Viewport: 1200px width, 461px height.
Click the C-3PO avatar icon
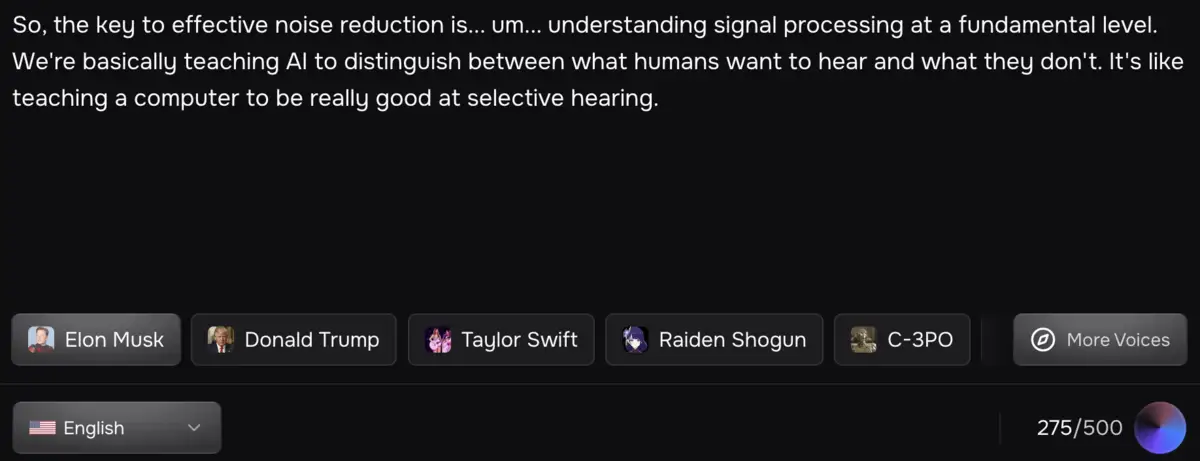pos(864,340)
